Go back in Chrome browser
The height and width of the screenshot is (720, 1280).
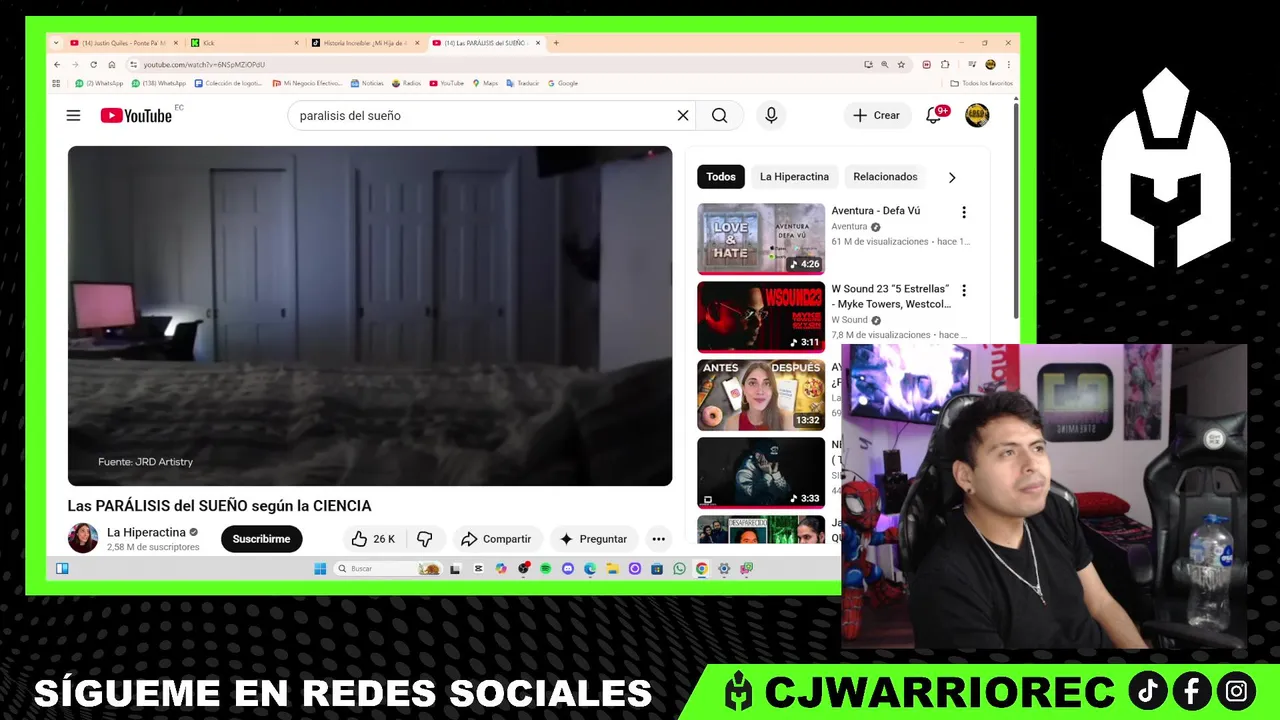pos(57,64)
